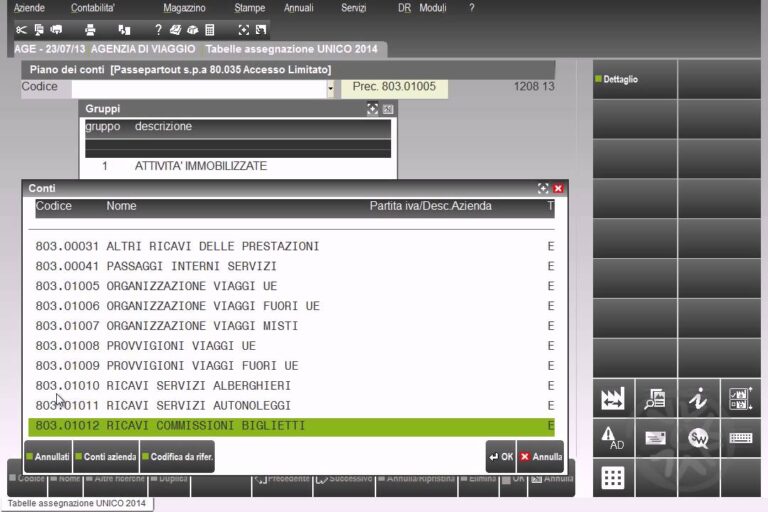Screen dimensions: 768x512
Task: Click the checklist factory settings icon
Action: point(740,398)
